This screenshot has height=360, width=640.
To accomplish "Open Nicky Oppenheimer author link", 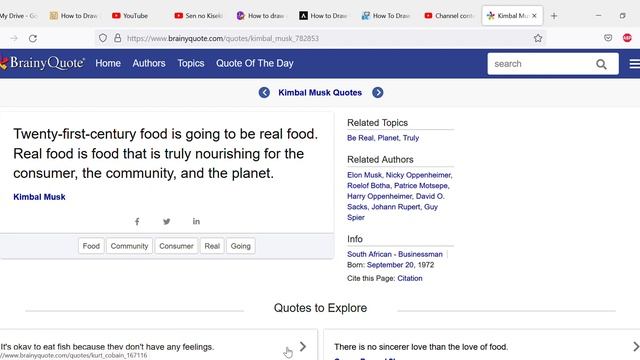I will (x=418, y=175).
